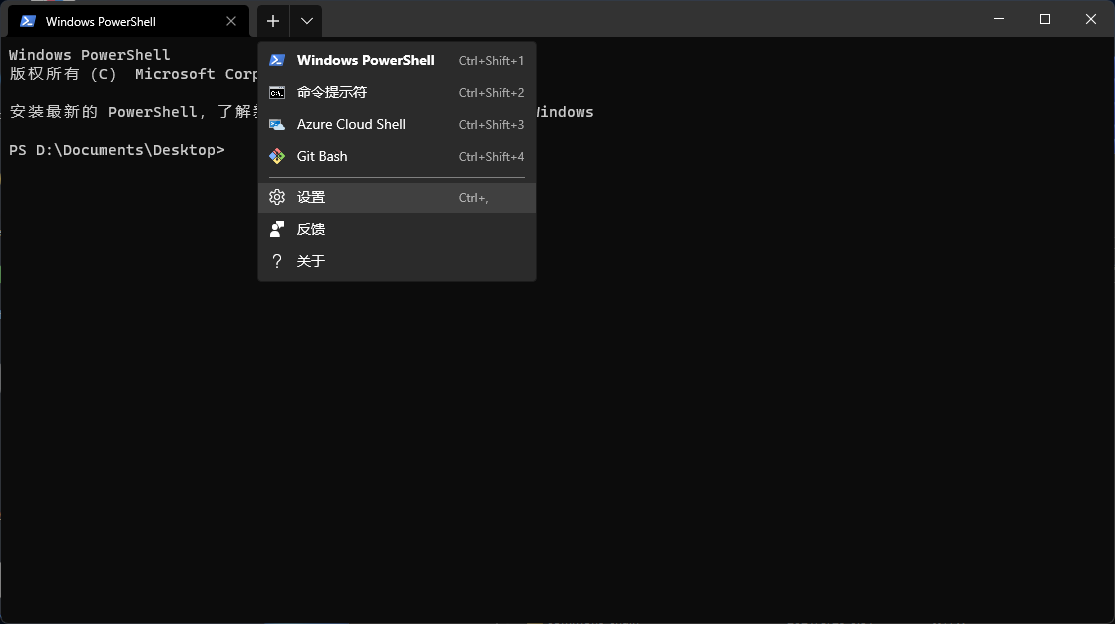Open 设置 settings menu entry
Image resolution: width=1115 pixels, height=624 pixels.
tap(397, 198)
